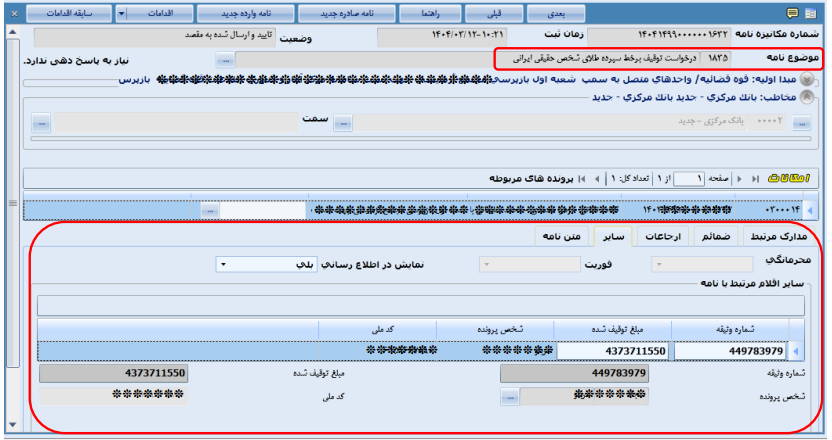Screen dimensions: 832x440
Task: Click the کد ملی detail field
Action: [113, 395]
